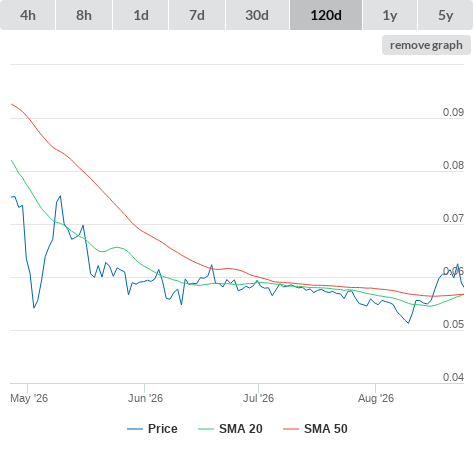
Task: Click the remove graph button
Action: point(426,45)
